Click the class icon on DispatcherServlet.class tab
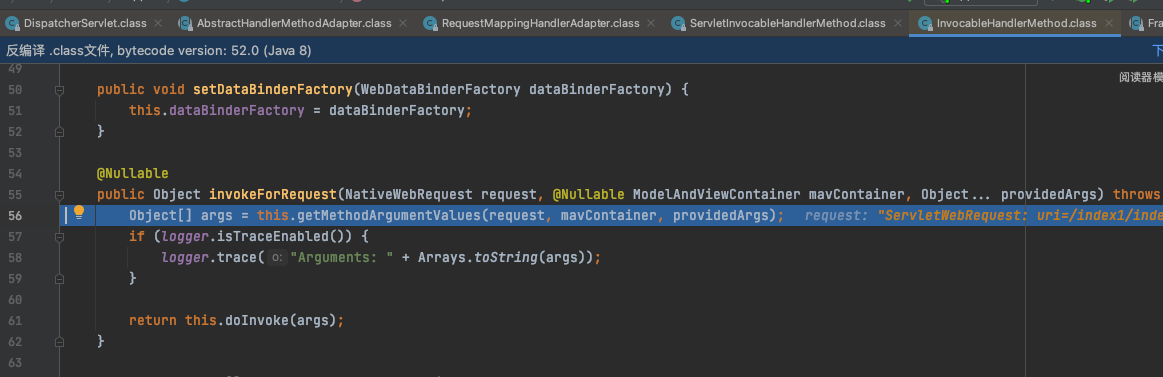1163x377 pixels. click(x=12, y=23)
